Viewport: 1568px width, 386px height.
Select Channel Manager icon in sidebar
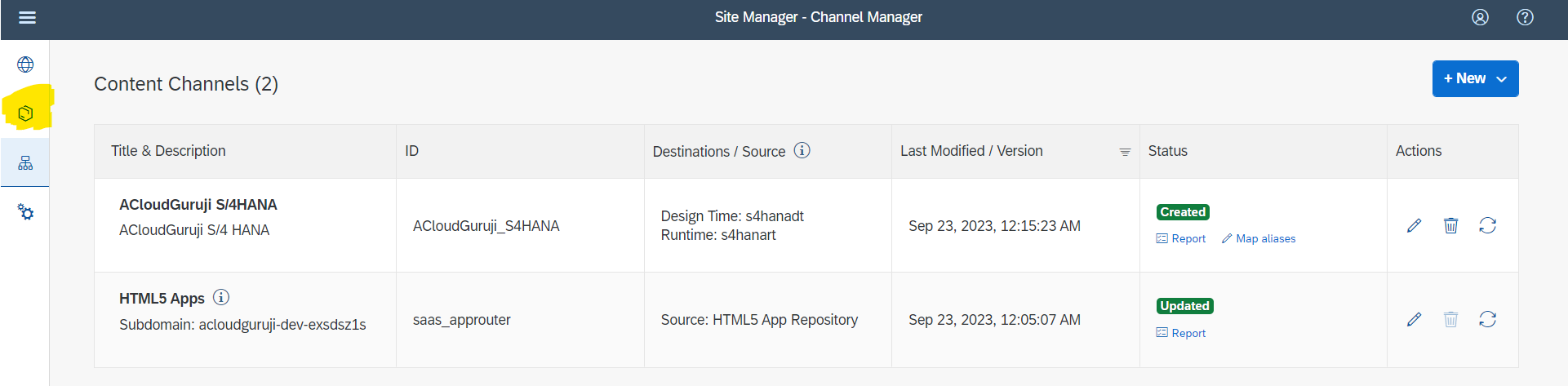point(25,163)
